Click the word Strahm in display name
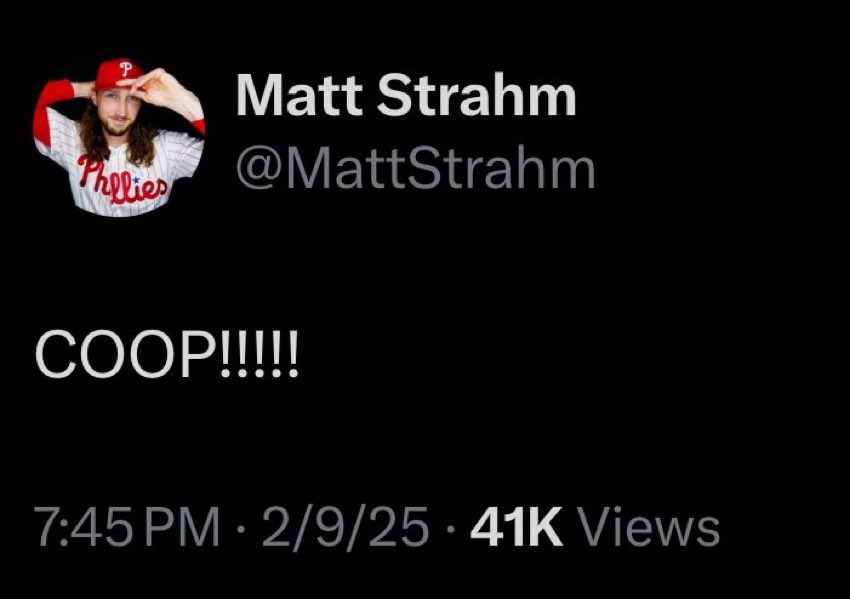850x599 pixels. [x=477, y=95]
